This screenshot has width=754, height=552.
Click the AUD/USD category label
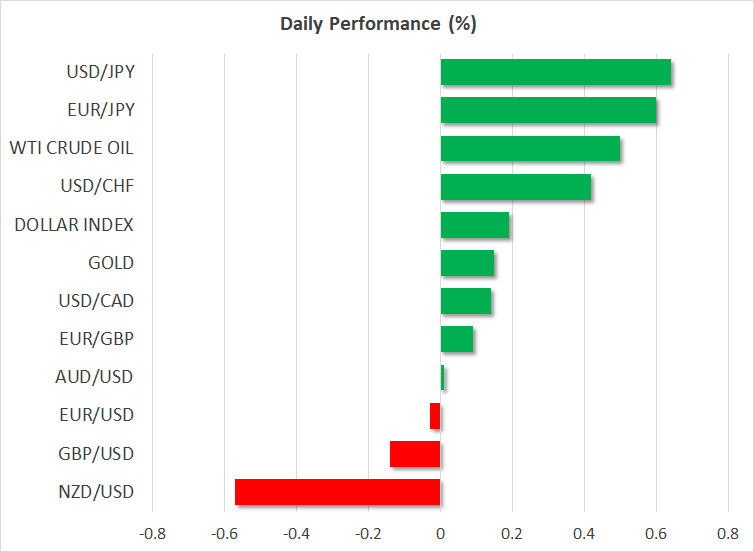click(94, 377)
